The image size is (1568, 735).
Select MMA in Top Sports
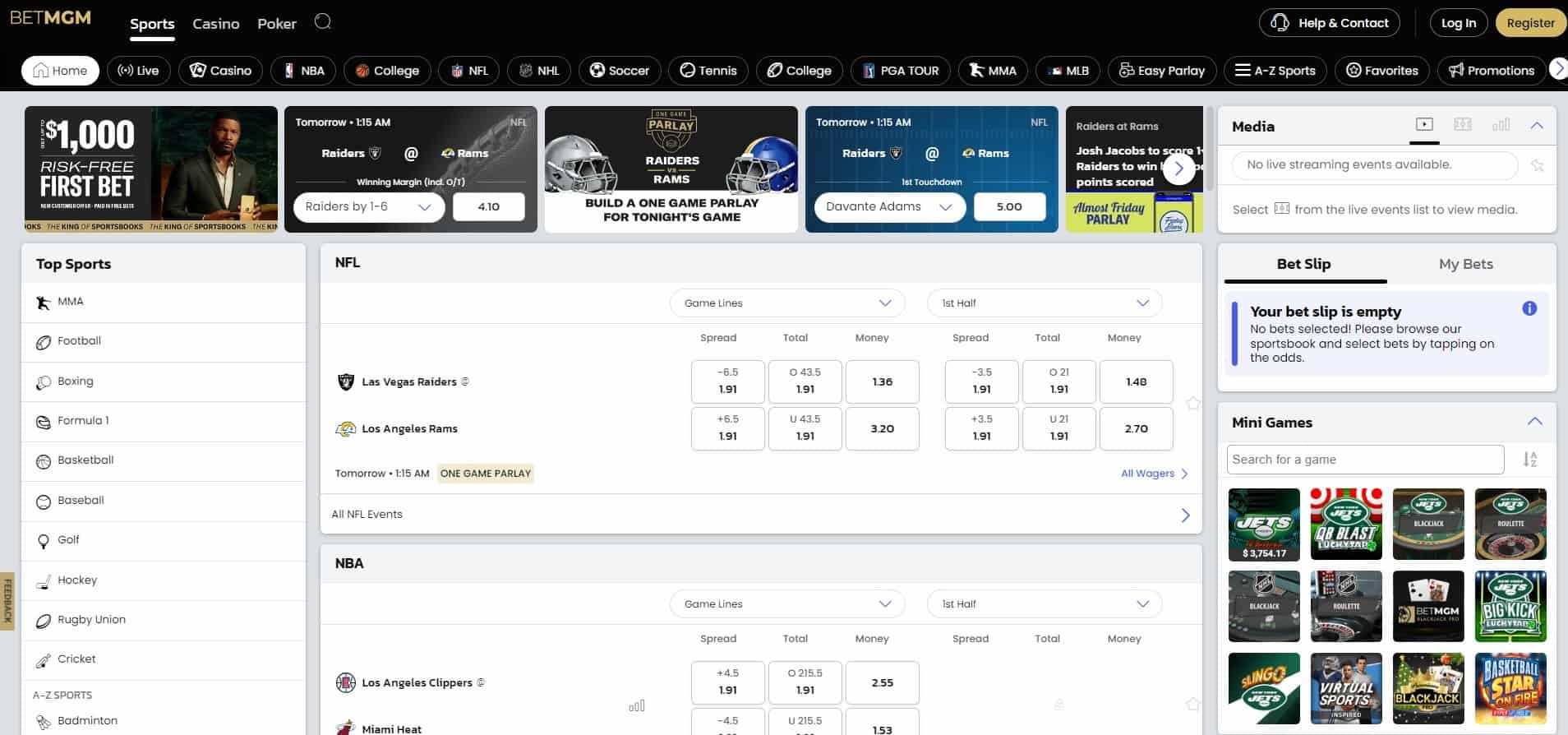pyautogui.click(x=164, y=302)
